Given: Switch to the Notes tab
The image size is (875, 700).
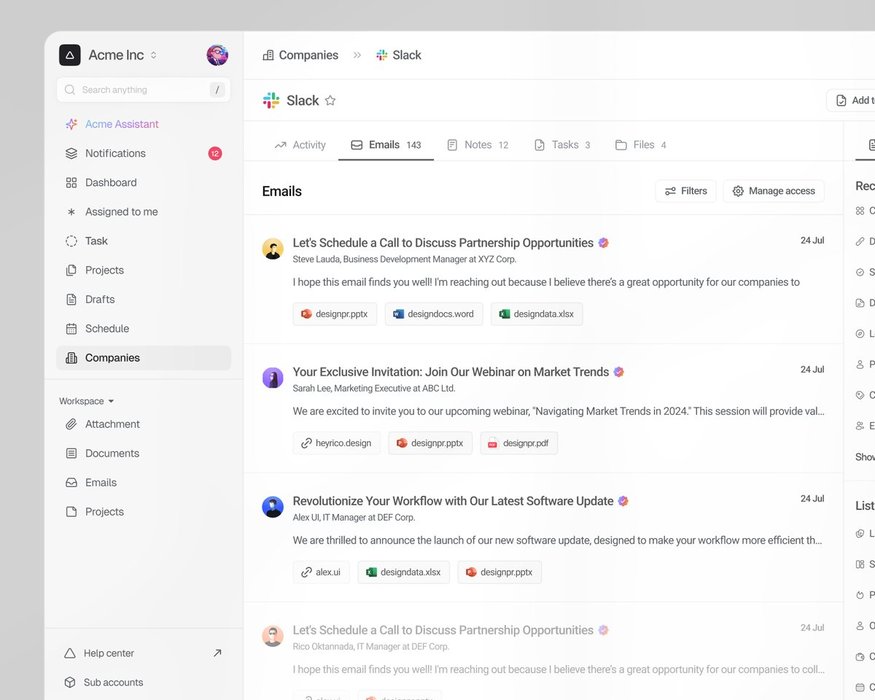Looking at the screenshot, I should pyautogui.click(x=477, y=145).
